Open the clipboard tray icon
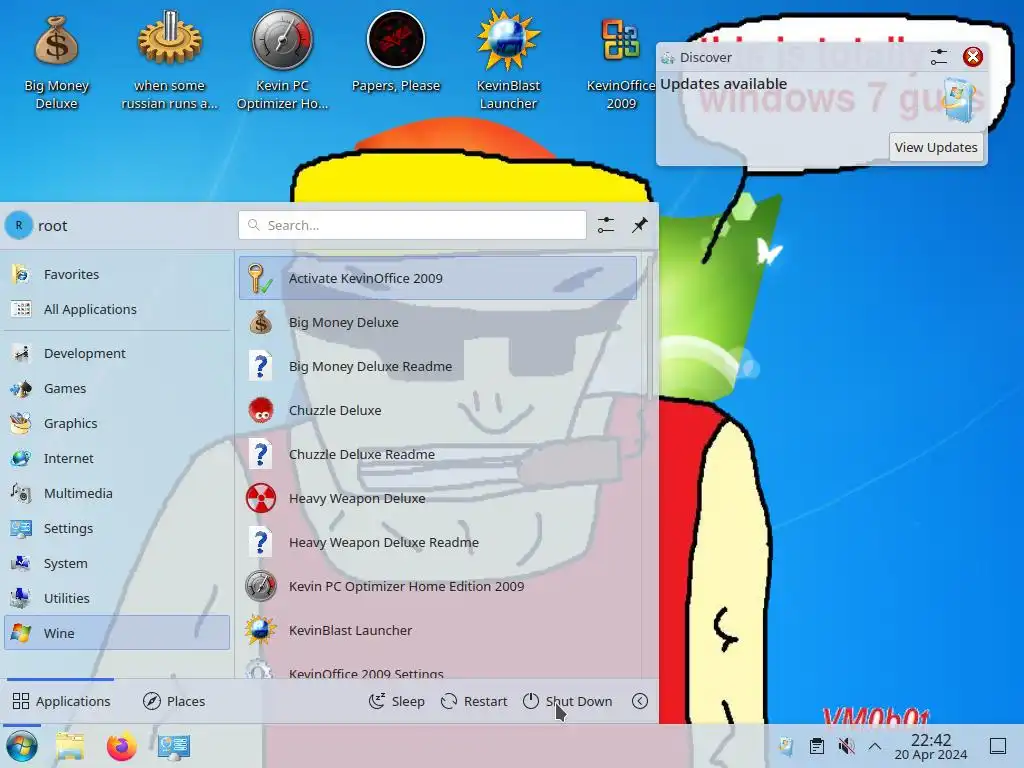1024x768 pixels. [x=816, y=746]
